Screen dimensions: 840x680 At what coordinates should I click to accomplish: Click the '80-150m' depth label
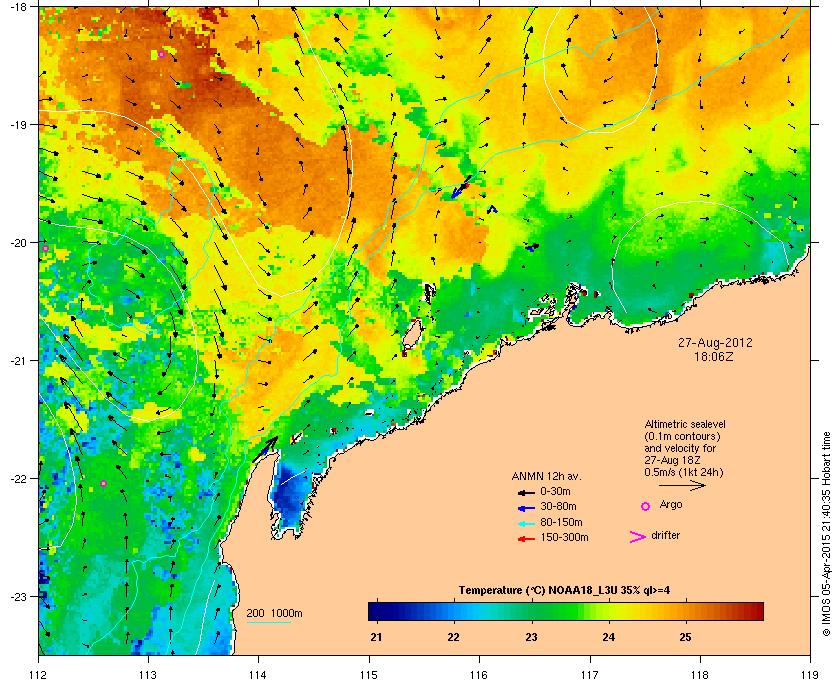(x=561, y=522)
